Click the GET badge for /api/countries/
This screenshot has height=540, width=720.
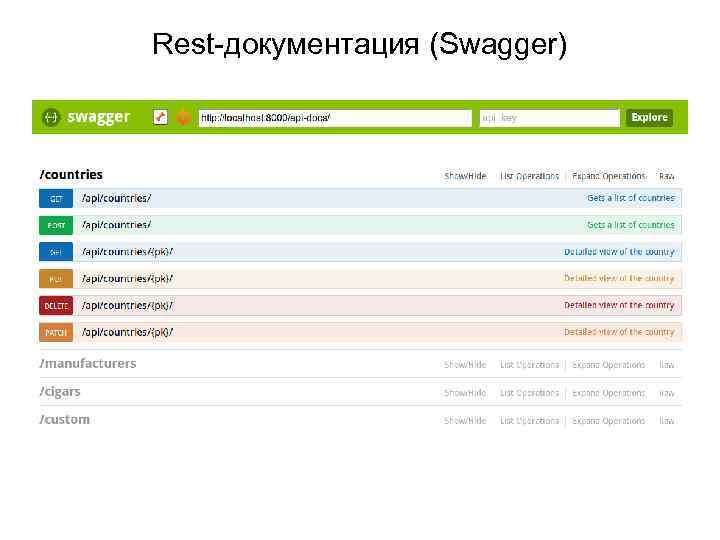(x=56, y=199)
